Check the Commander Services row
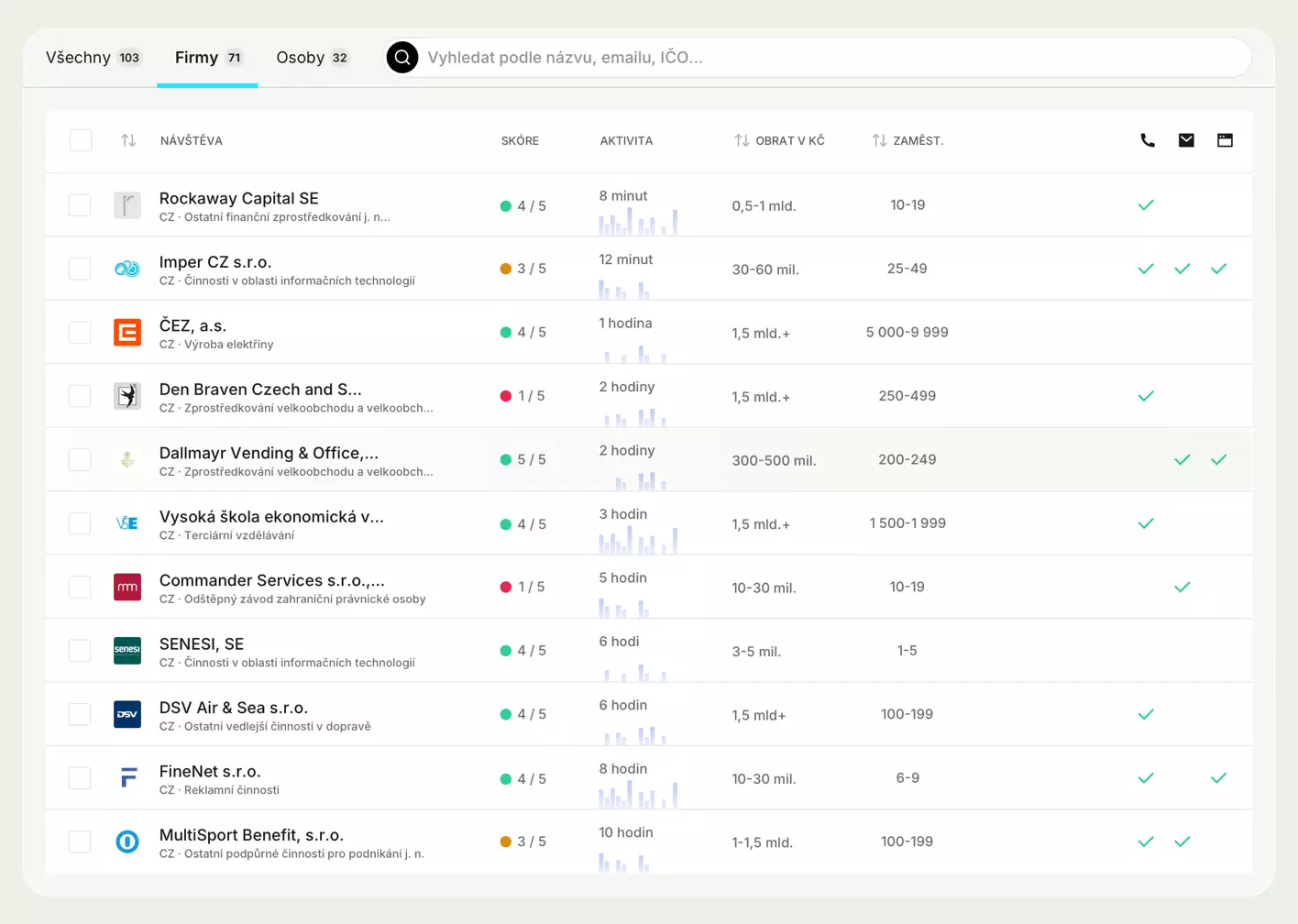 (81, 587)
